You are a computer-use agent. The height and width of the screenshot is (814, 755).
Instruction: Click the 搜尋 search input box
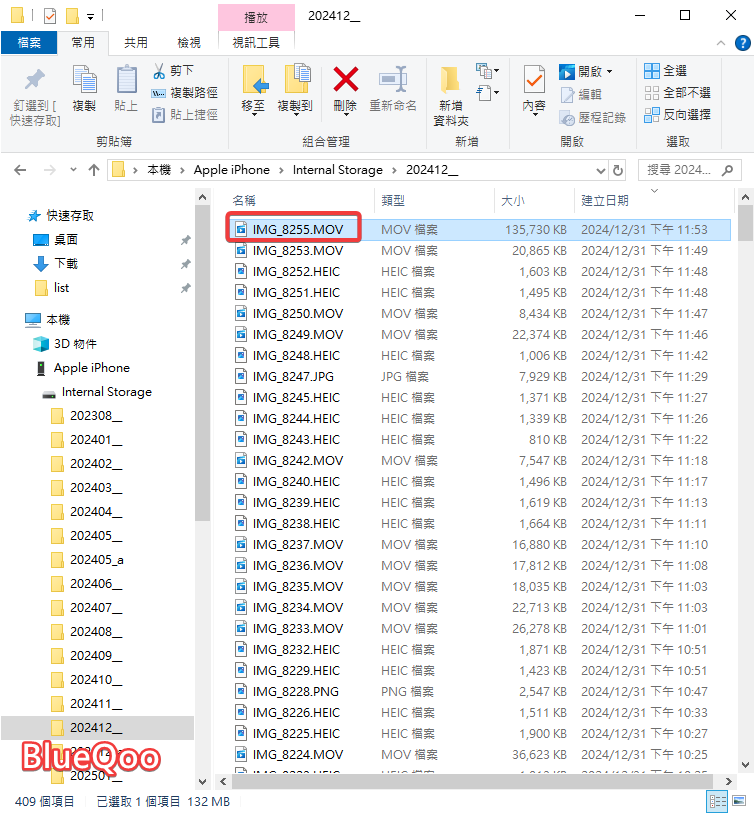[x=684, y=170]
